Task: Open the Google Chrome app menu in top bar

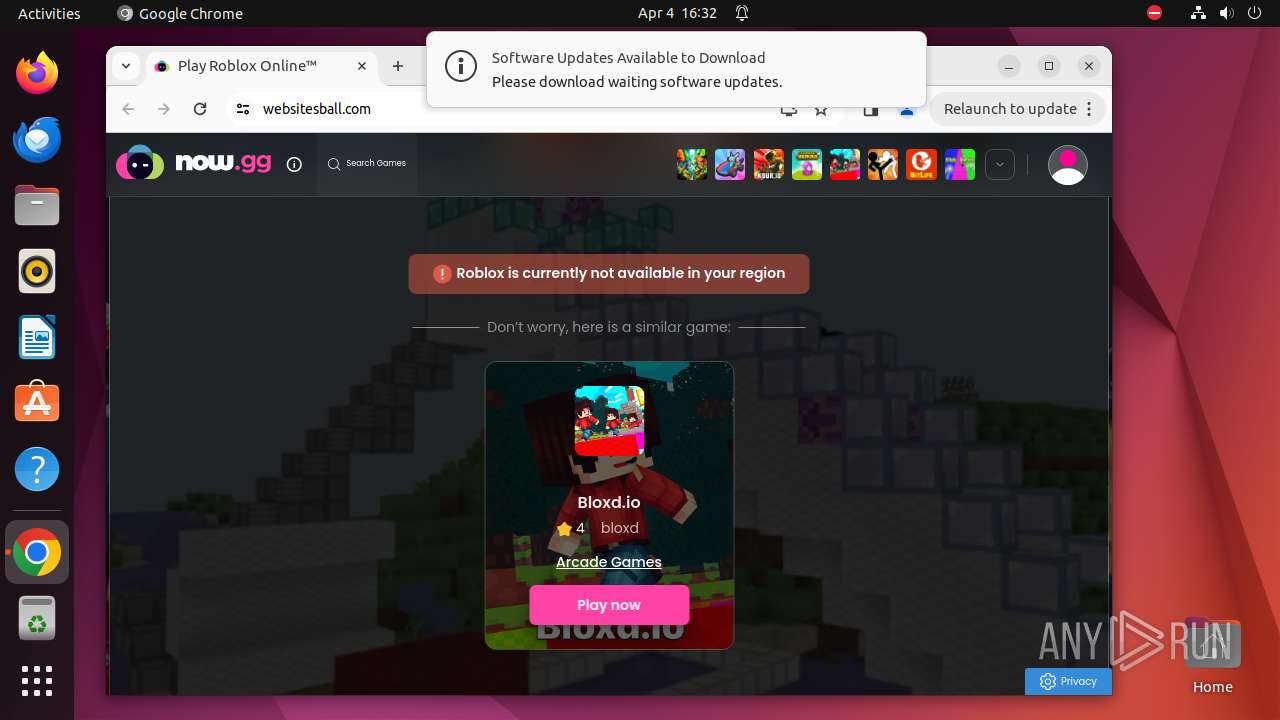Action: [x=180, y=13]
